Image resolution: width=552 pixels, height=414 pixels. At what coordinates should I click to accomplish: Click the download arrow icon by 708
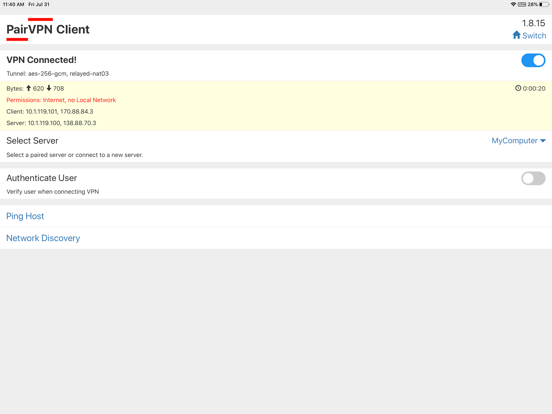tap(49, 88)
